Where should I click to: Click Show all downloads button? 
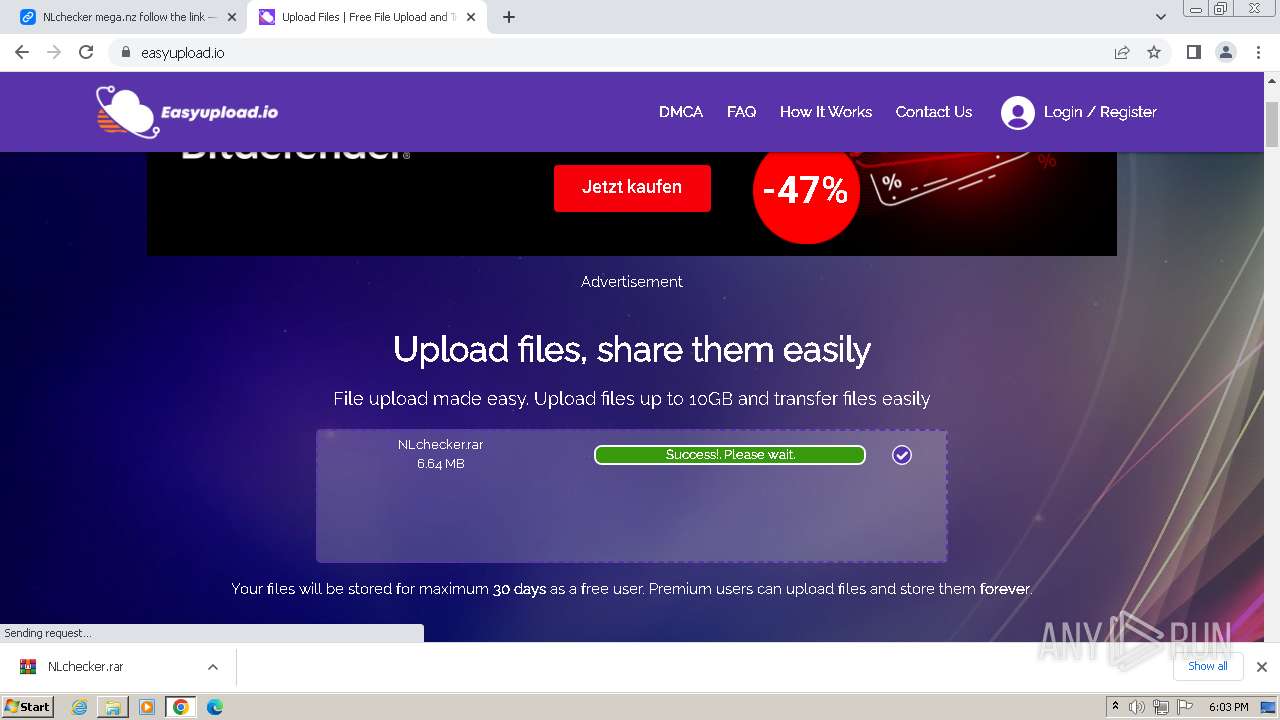[1208, 666]
